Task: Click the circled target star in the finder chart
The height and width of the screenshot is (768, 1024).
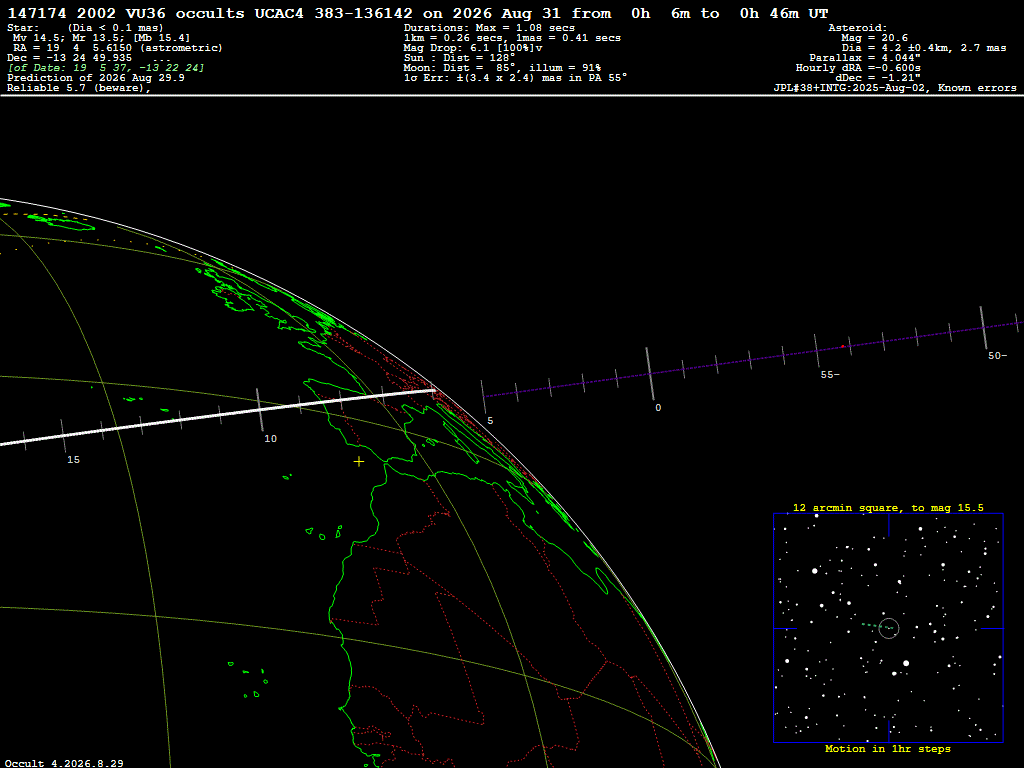Action: pyautogui.click(x=889, y=628)
